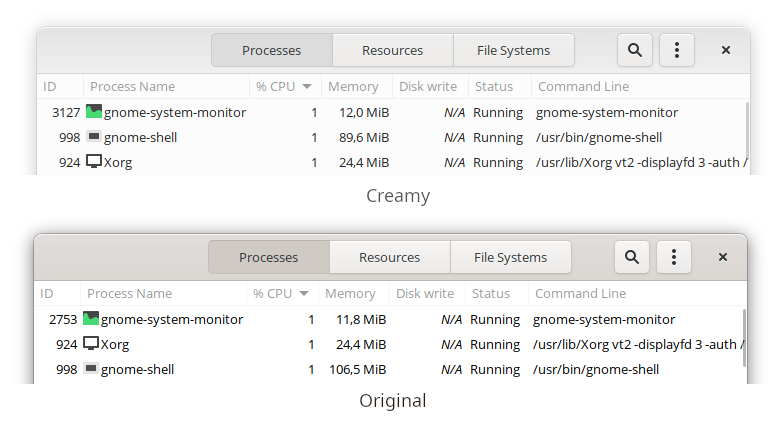The image size is (777, 423).
Task: Open the three-dot menu in Original window
Action: click(674, 257)
